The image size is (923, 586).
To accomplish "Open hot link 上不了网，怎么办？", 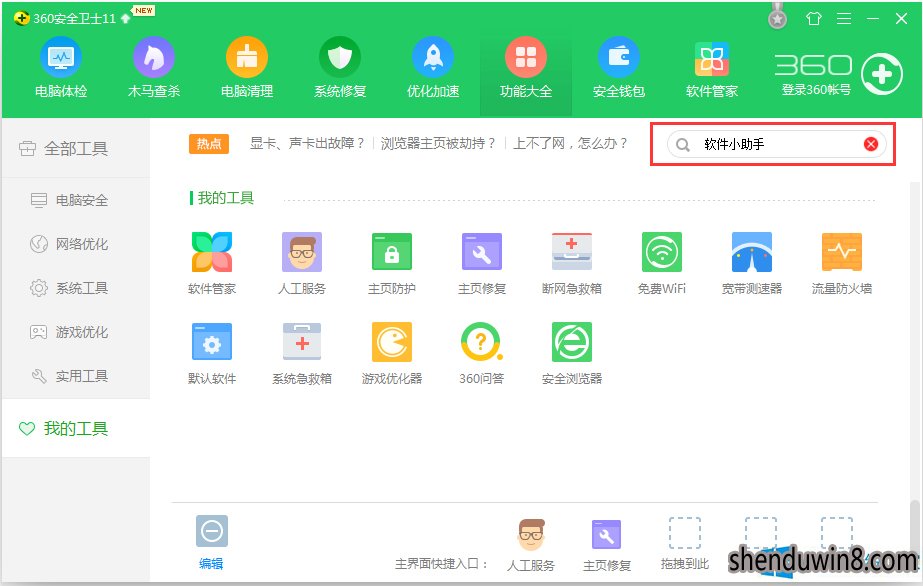I will pyautogui.click(x=570, y=144).
